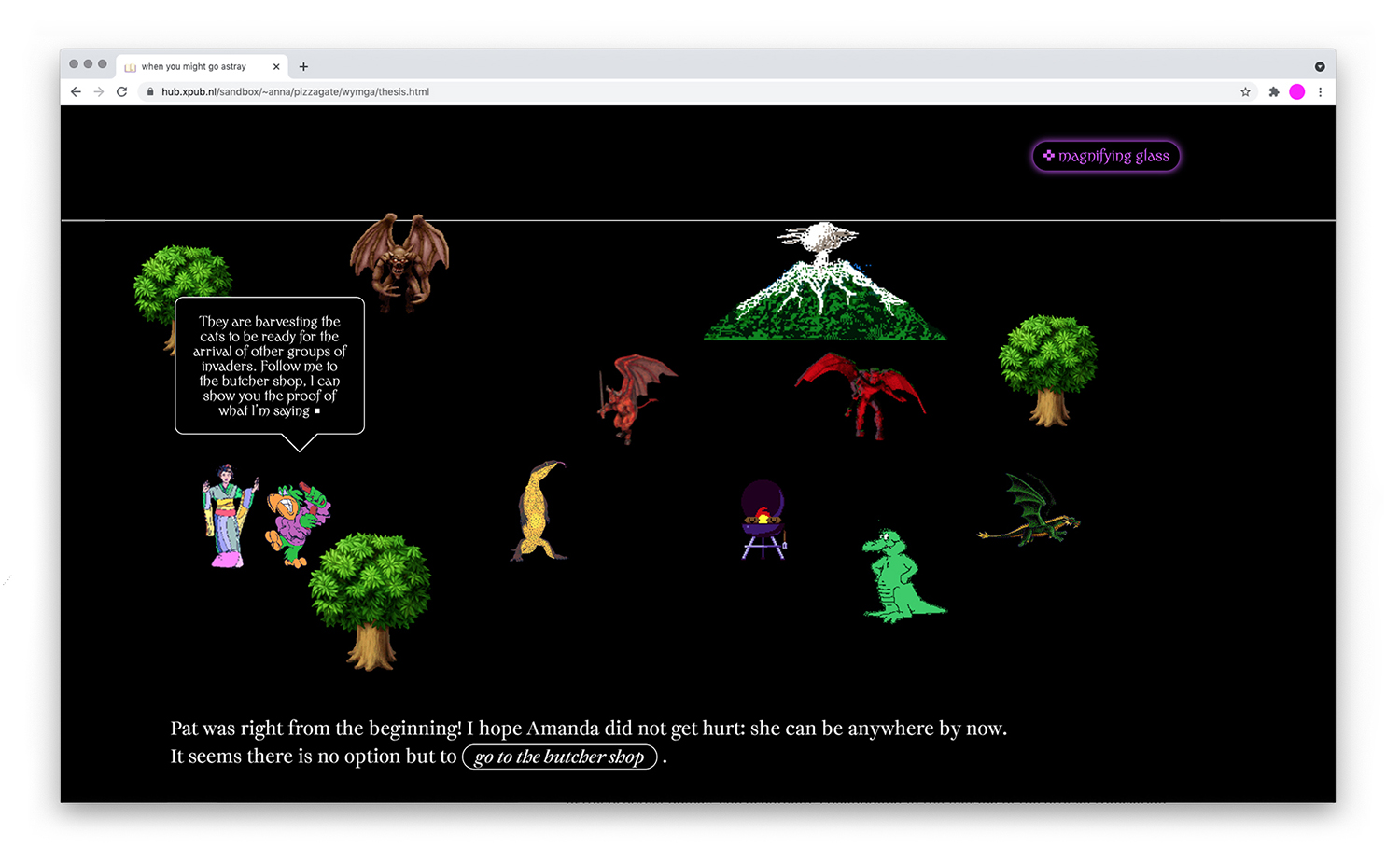Open a new tab with the plus button
This screenshot has height=861, width=1400.
click(x=303, y=67)
